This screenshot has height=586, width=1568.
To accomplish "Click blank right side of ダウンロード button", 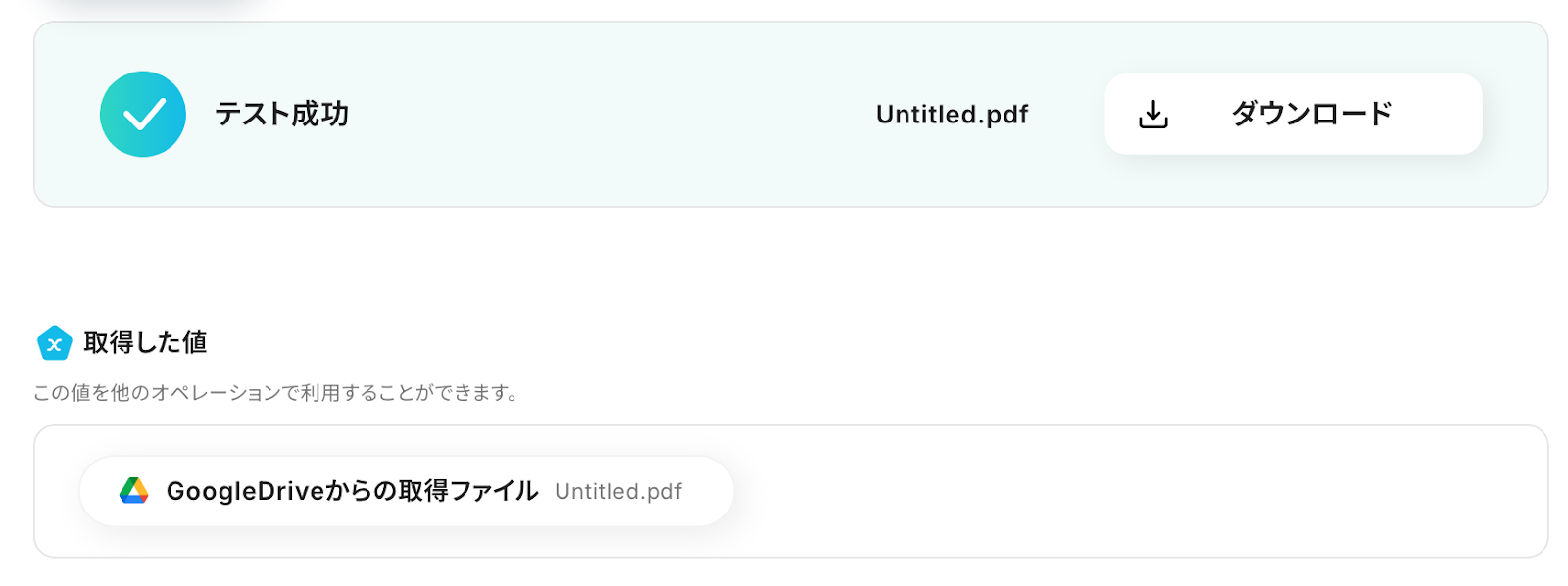I will pyautogui.click(x=1441, y=115).
